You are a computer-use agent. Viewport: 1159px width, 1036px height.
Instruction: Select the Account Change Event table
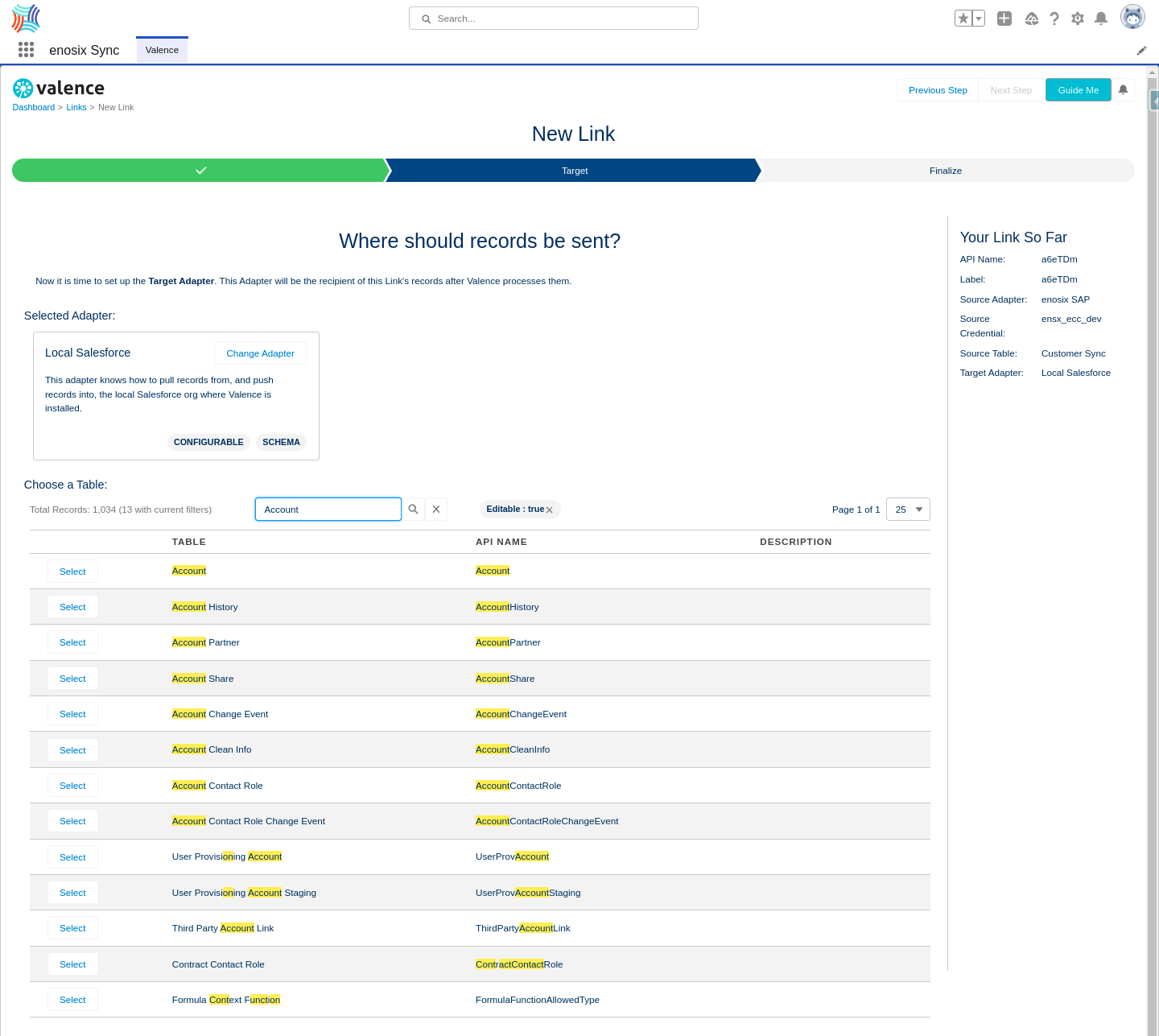(72, 714)
